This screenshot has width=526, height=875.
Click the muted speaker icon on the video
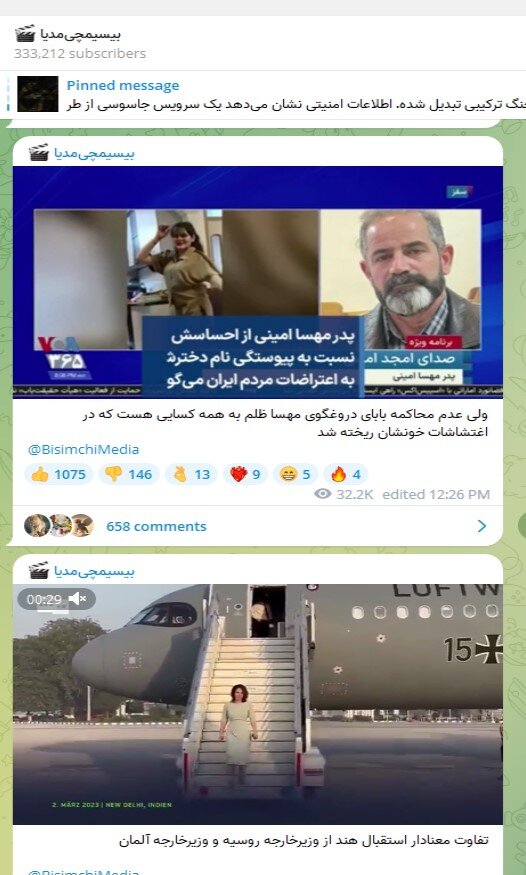click(x=77, y=599)
